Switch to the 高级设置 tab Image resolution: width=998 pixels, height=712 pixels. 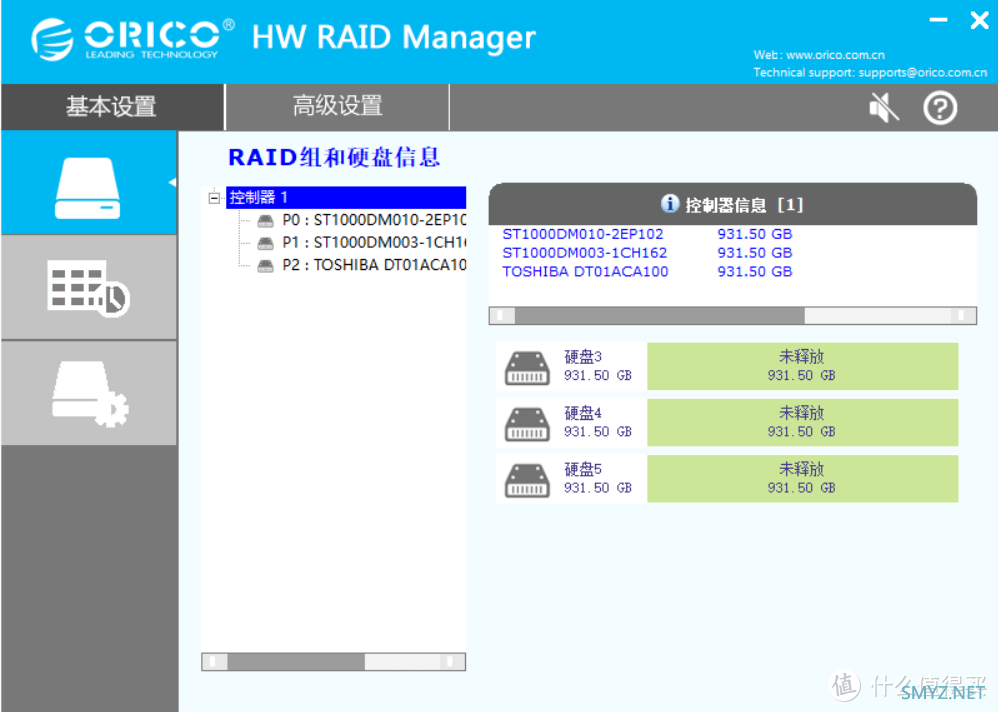337,106
